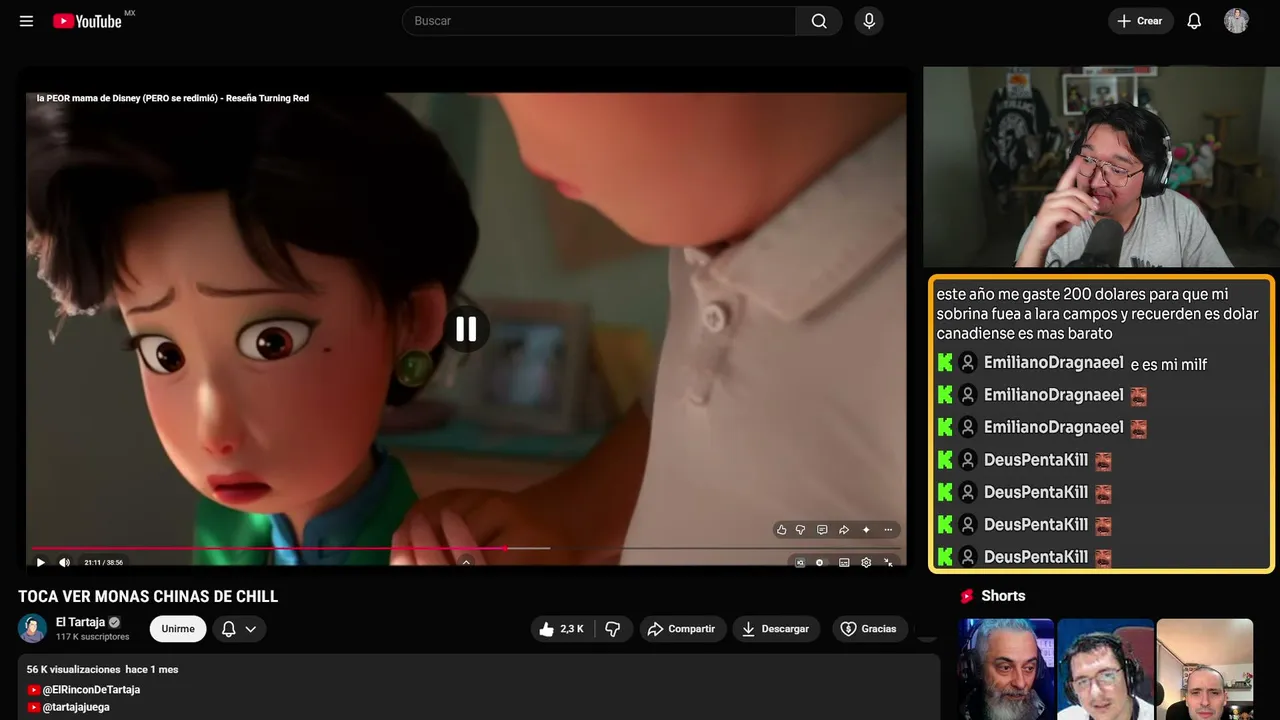Click the large pause overlay in the video
Image resolution: width=1280 pixels, height=720 pixels.
point(466,329)
